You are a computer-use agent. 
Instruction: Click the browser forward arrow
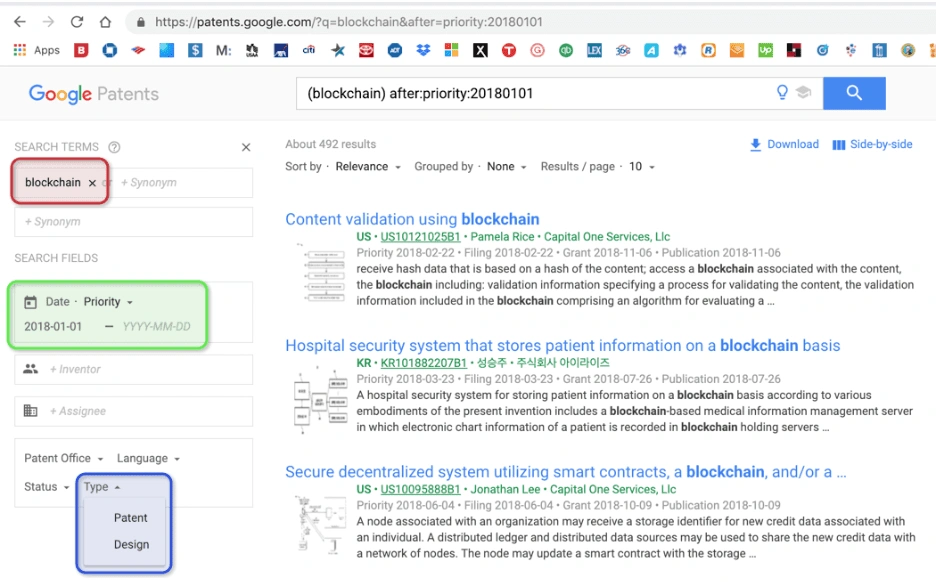(48, 22)
